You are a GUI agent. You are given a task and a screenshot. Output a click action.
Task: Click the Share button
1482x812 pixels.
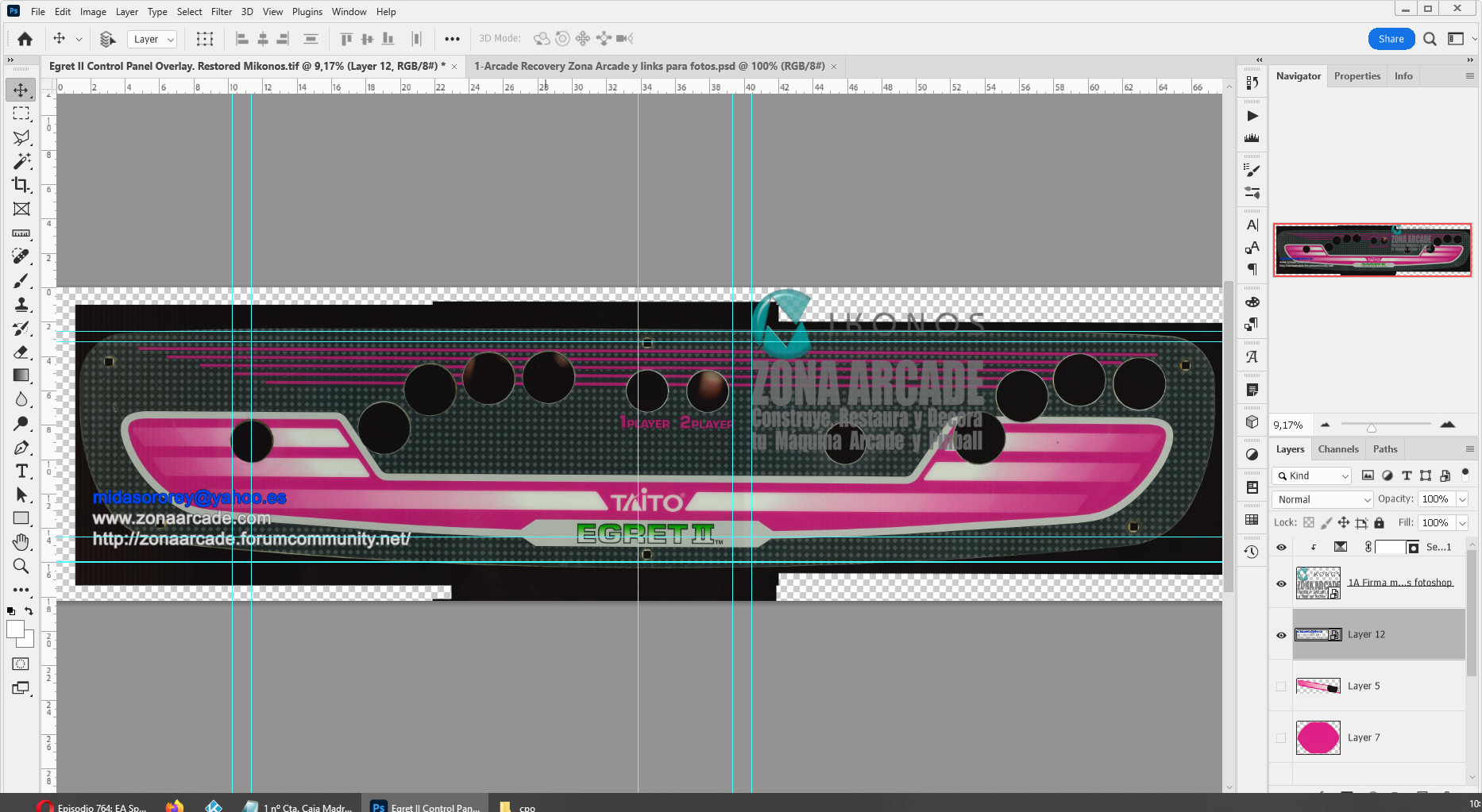1391,39
